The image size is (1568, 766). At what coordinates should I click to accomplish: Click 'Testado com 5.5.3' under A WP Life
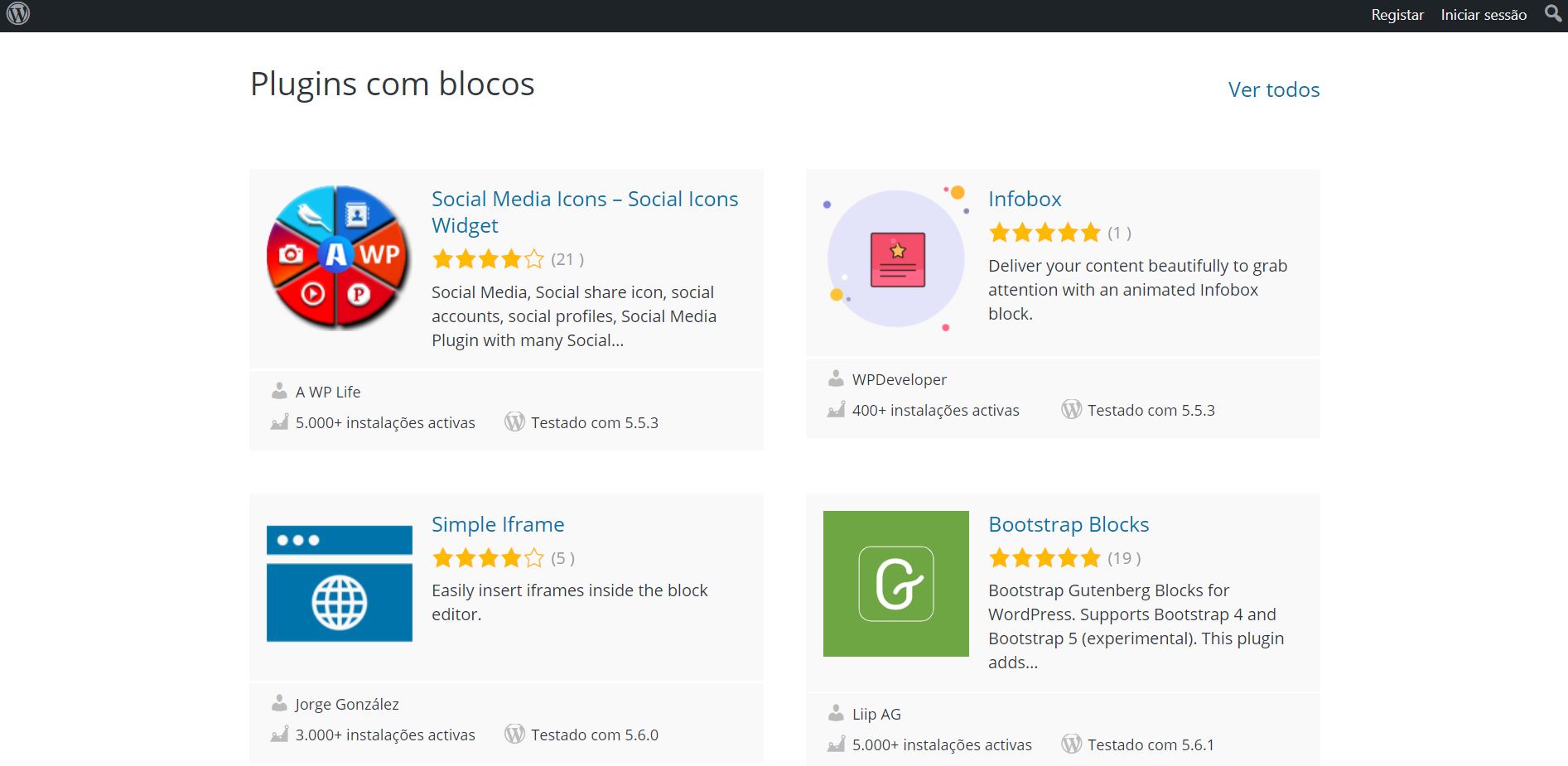tap(595, 422)
